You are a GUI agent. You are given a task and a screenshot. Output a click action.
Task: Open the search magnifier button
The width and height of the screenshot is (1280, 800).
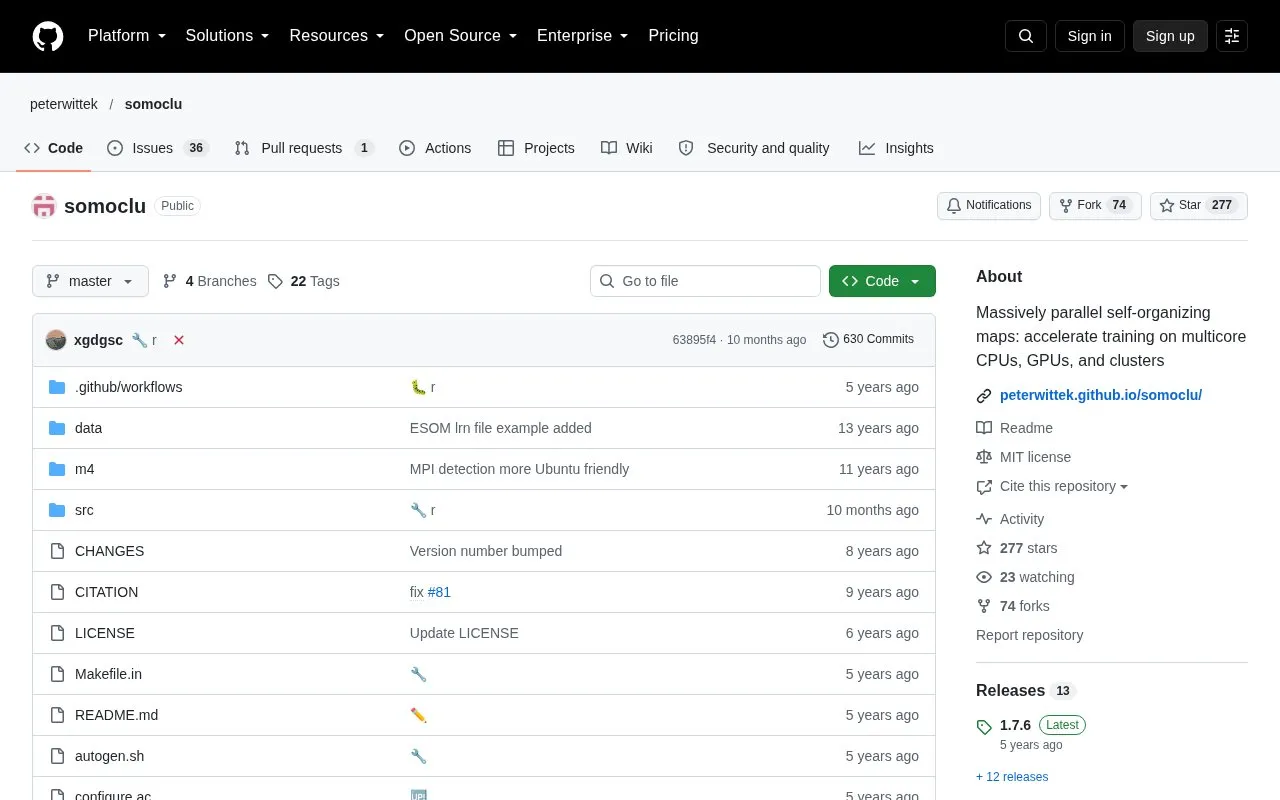coord(1026,36)
